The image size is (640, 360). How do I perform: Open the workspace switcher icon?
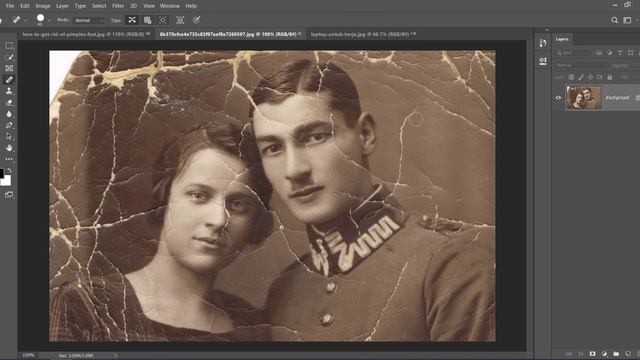[627, 20]
